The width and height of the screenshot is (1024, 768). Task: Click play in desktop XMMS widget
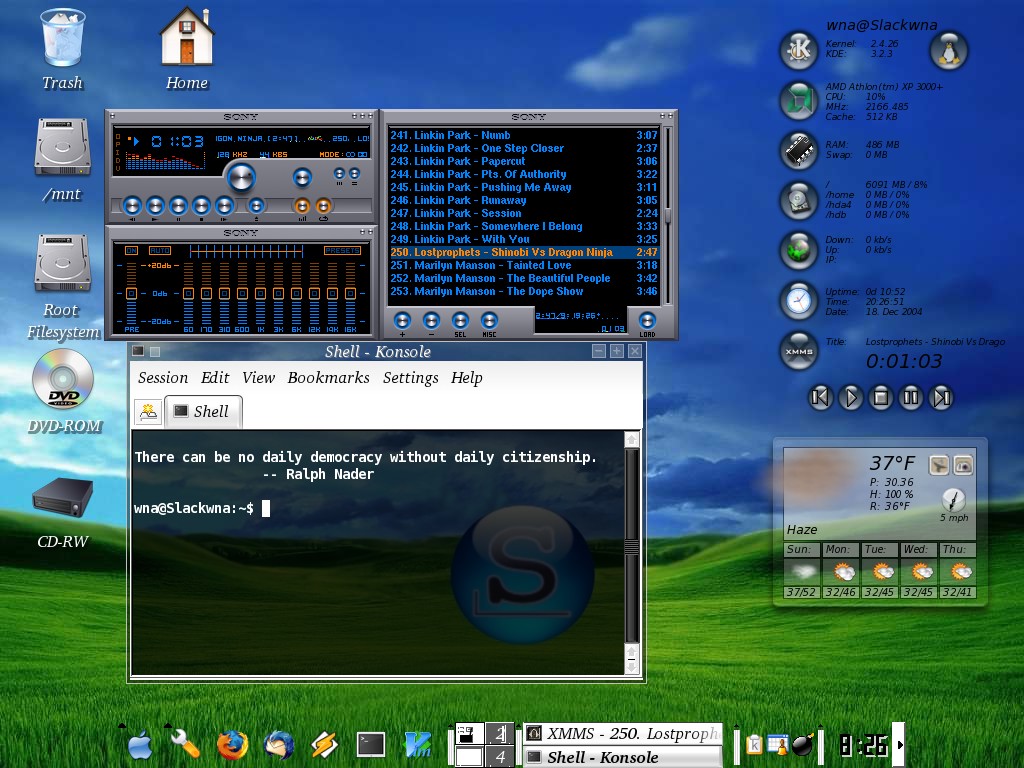[850, 397]
